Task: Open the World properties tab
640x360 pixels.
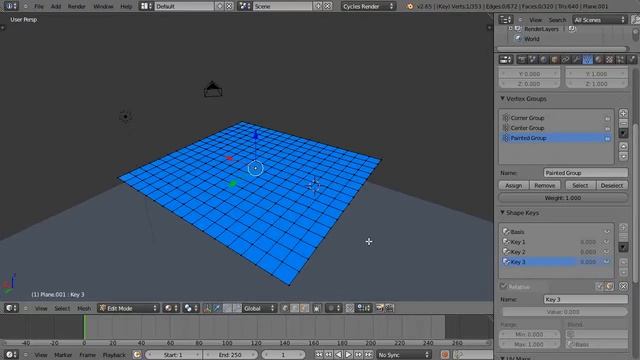Action: 544,60
